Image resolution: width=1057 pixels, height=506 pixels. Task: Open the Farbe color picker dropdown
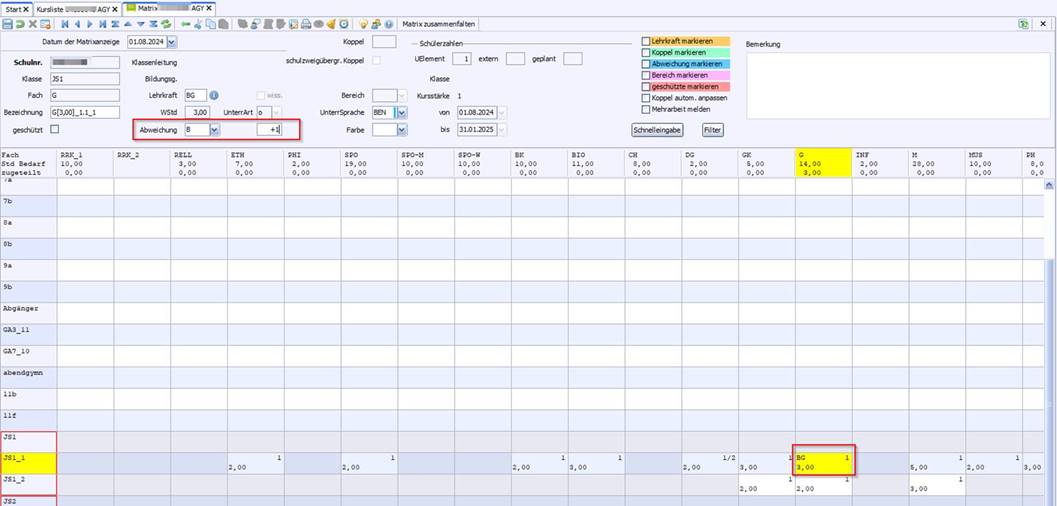pos(401,130)
